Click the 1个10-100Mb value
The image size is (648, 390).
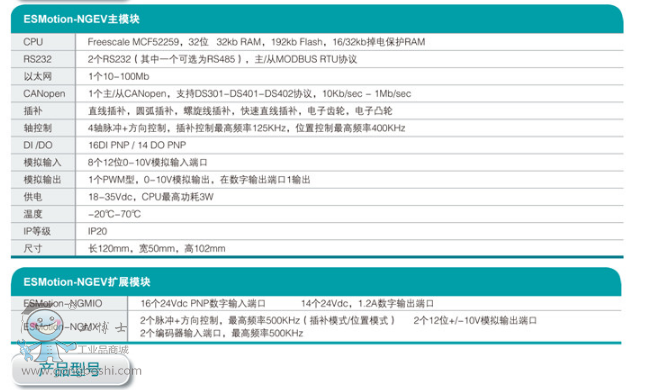click(x=119, y=76)
